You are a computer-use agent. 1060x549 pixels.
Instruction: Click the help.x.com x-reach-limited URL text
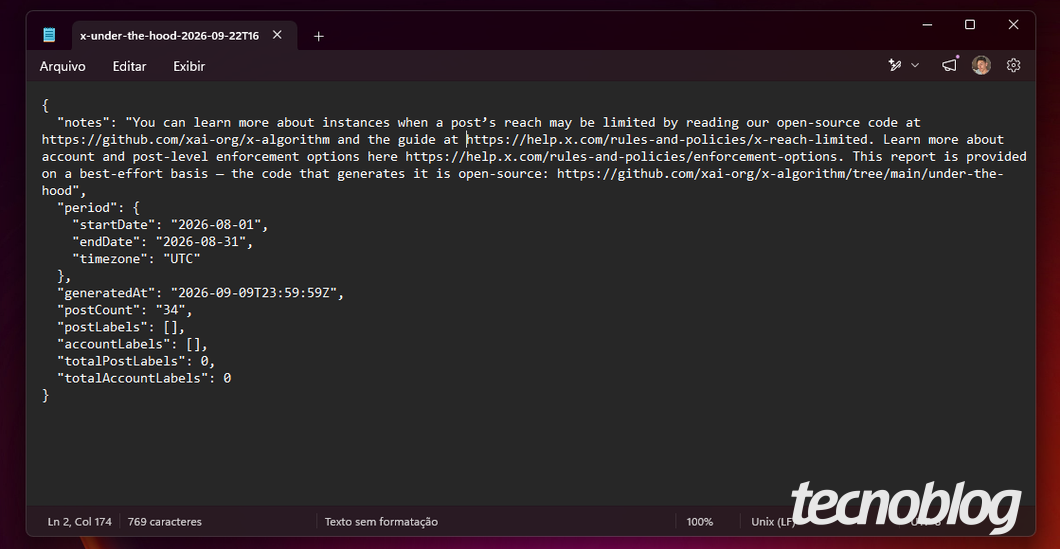[x=668, y=140]
